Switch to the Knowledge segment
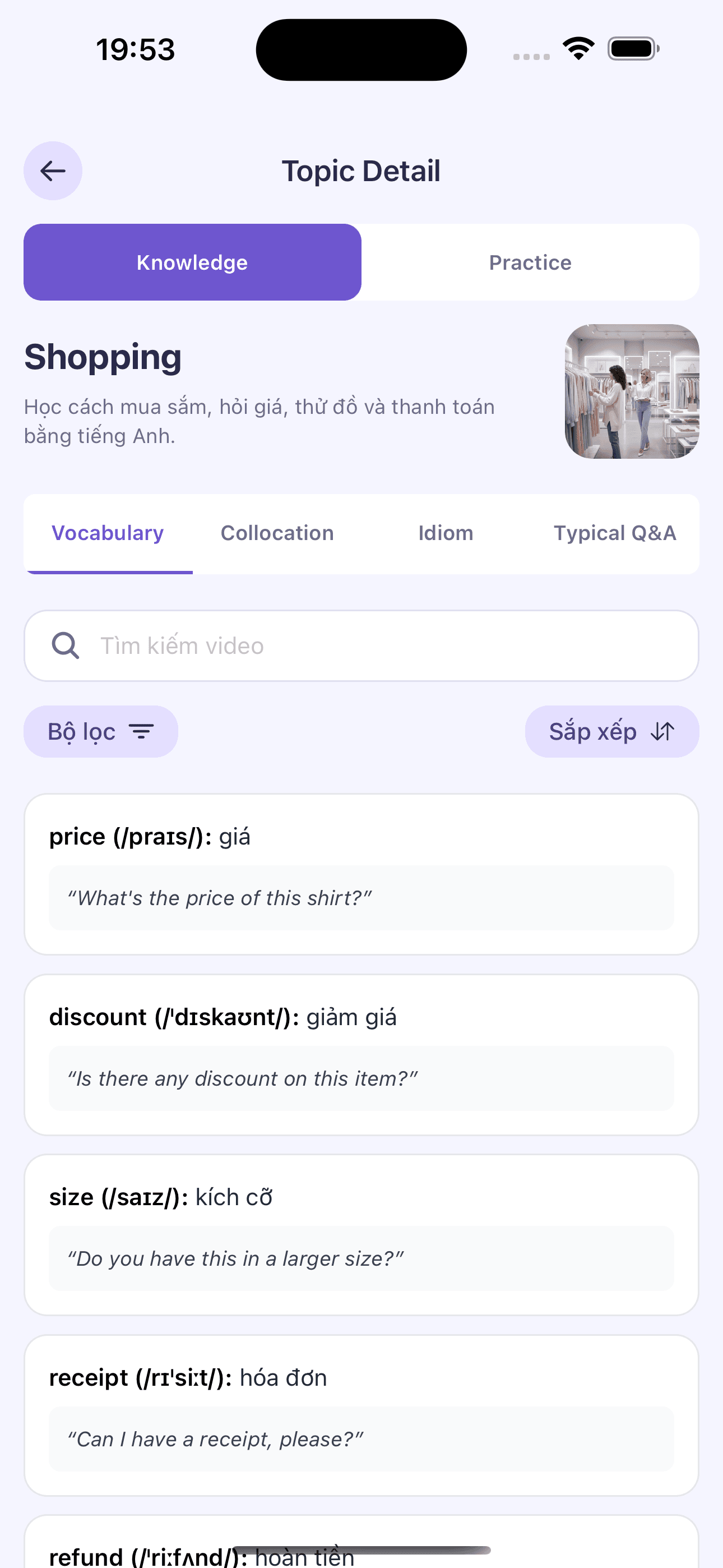Screen dimensions: 723x1568 point(192,262)
